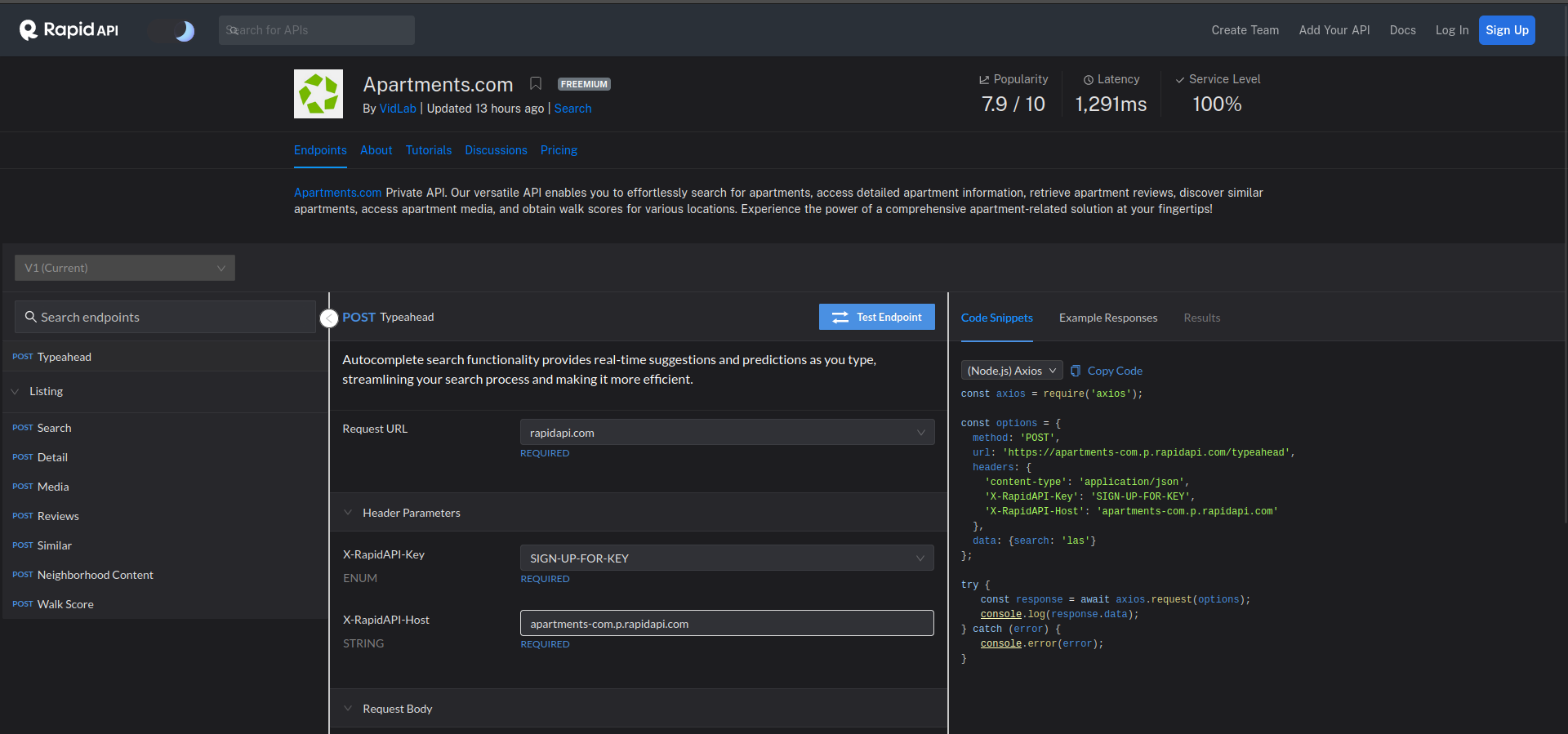This screenshot has height=734, width=1568.
Task: Open the (Node.js) Axios language dropdown
Action: click(1012, 371)
